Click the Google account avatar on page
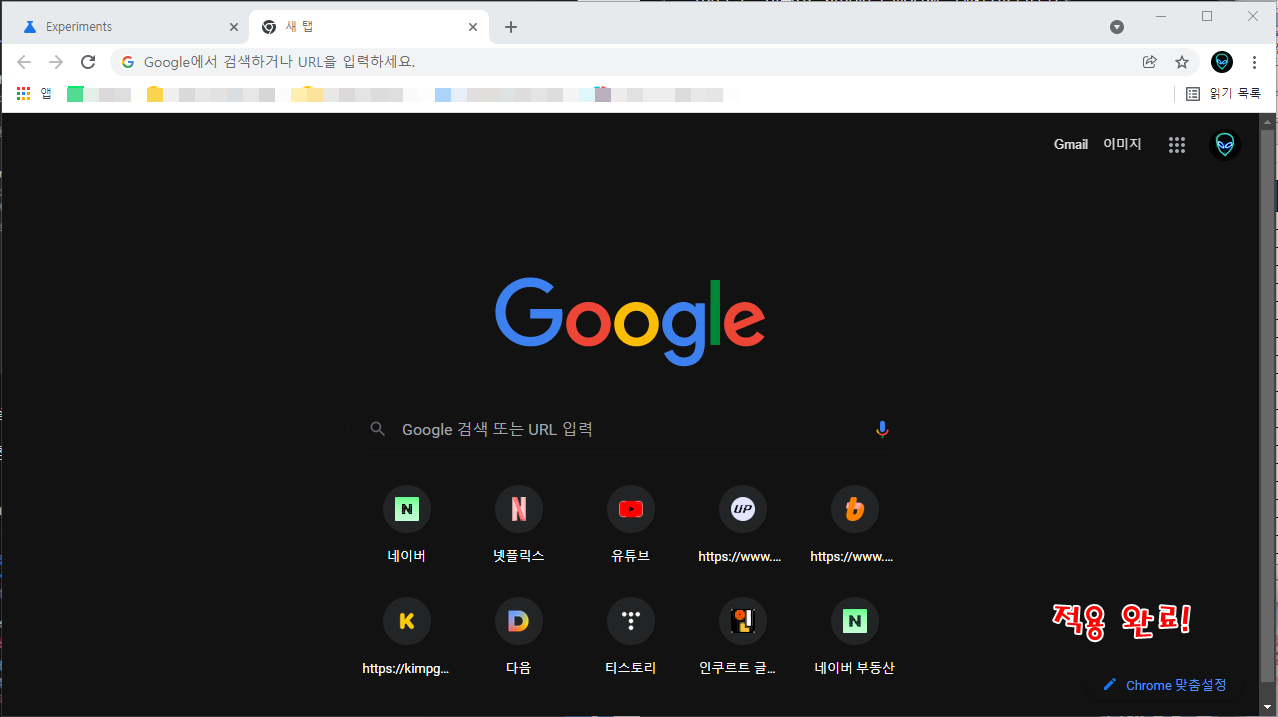Screen dimensions: 1278x717 [x=1225, y=145]
